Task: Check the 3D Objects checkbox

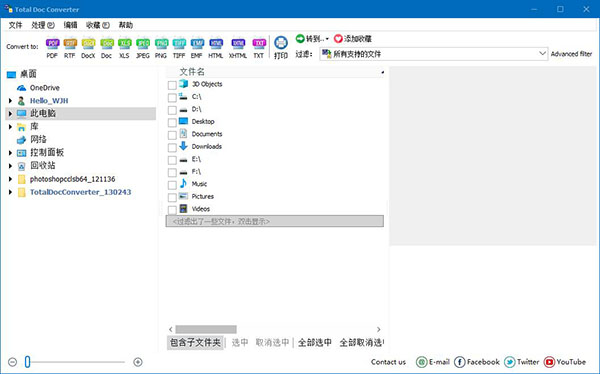Action: pyautogui.click(x=172, y=85)
